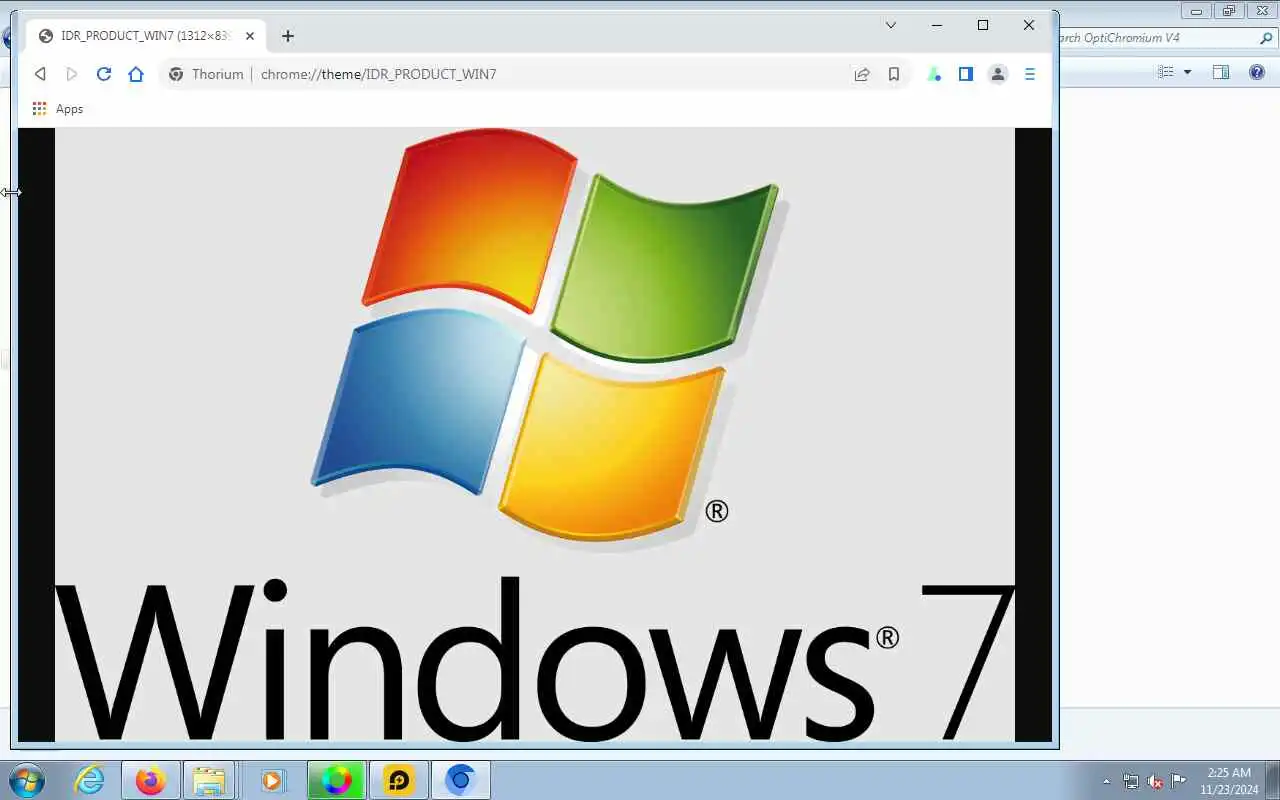Launch Internet Explorer from taskbar
This screenshot has height=800, width=1280.
tap(90, 780)
